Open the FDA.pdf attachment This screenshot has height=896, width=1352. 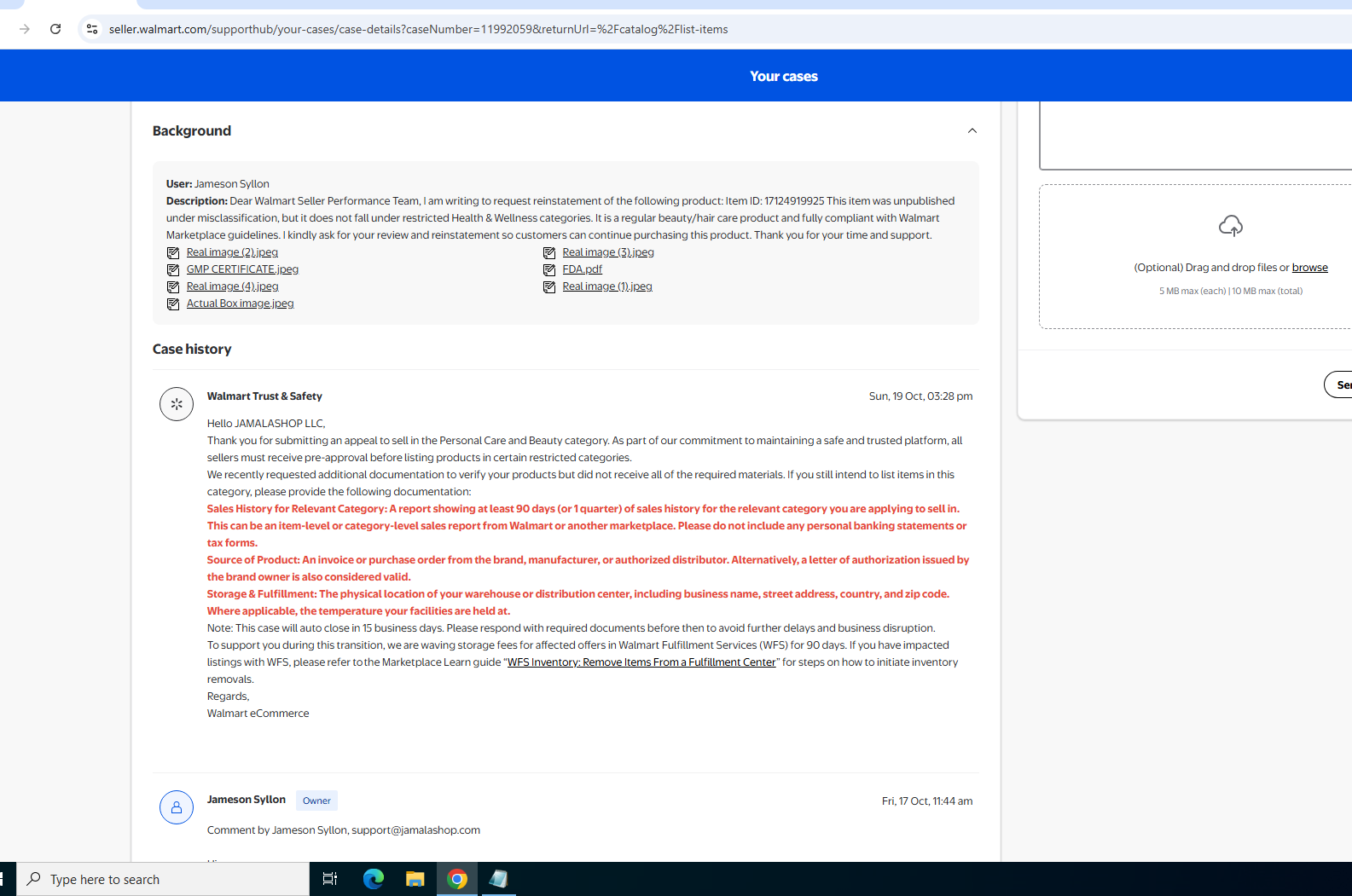582,269
